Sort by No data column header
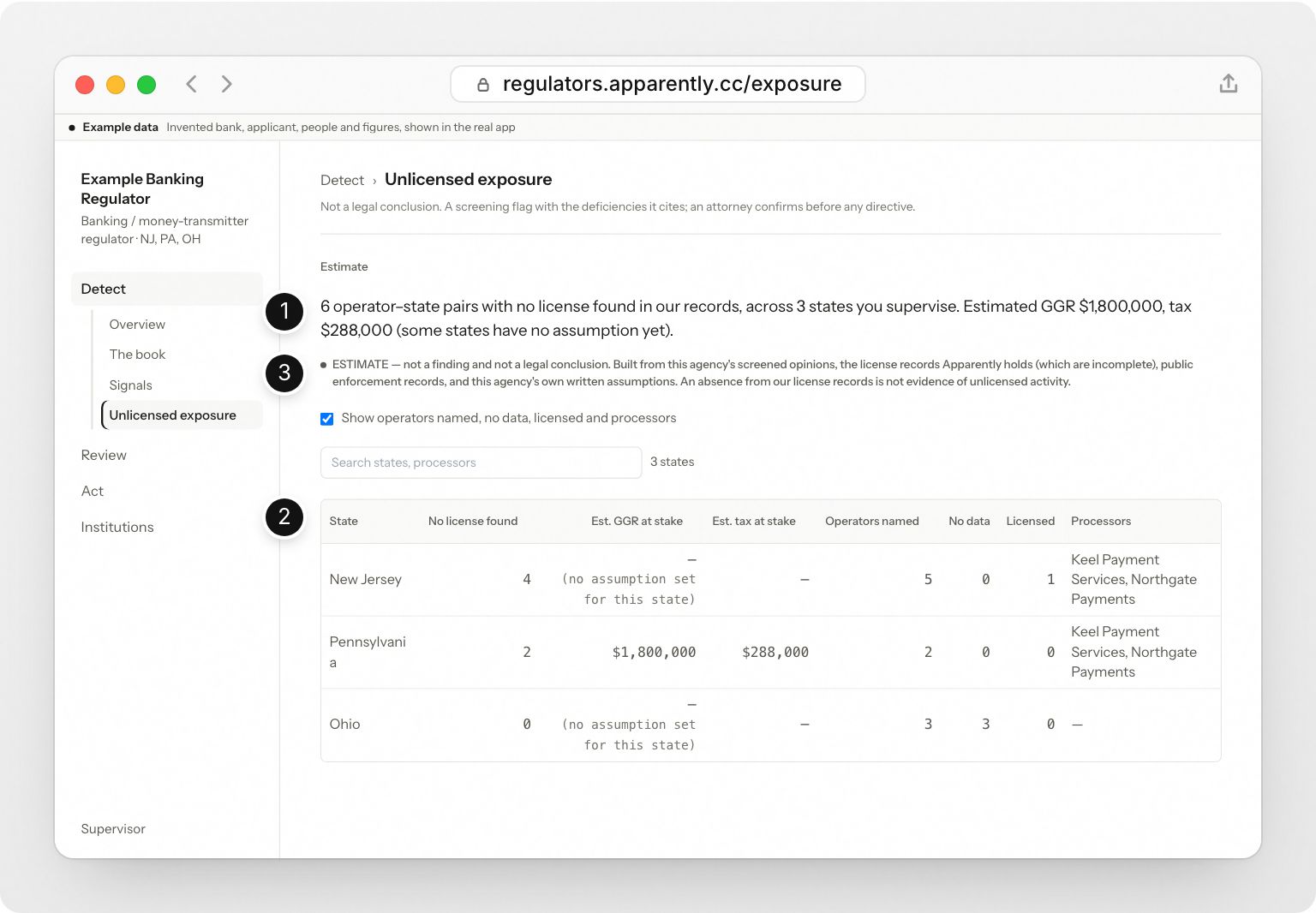The height and width of the screenshot is (913, 1316). (969, 522)
